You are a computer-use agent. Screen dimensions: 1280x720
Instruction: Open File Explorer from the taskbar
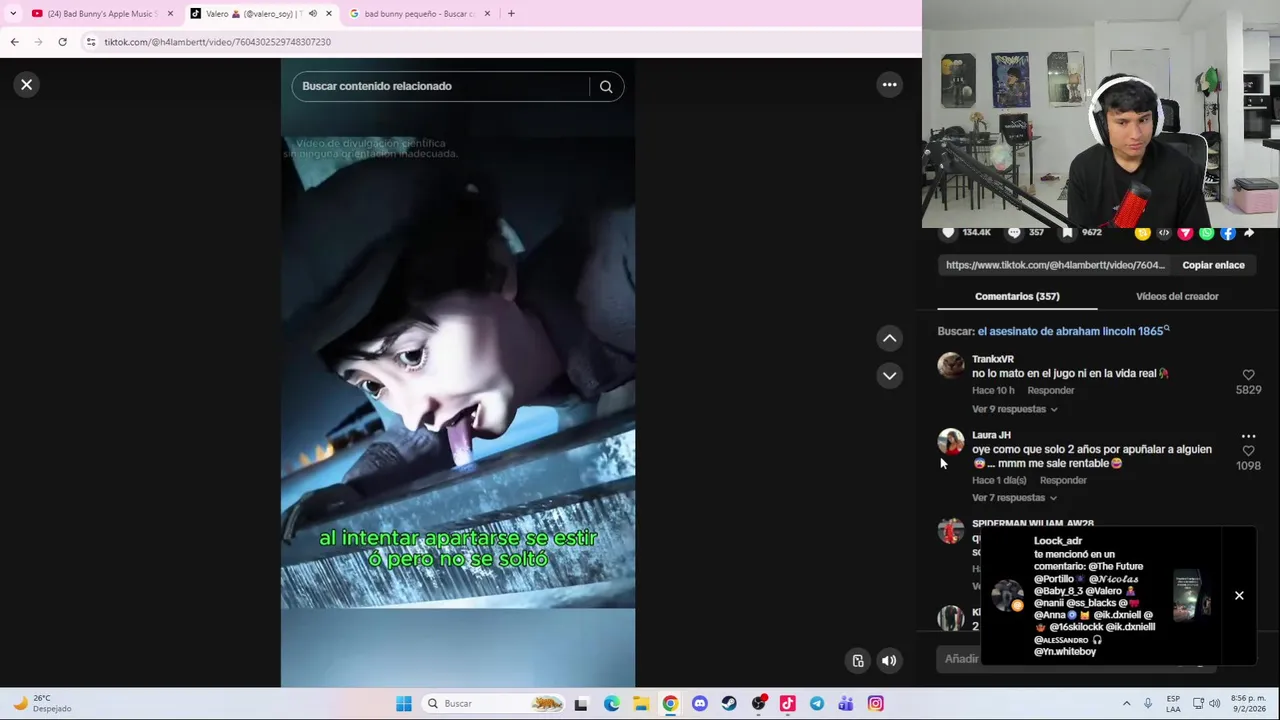click(x=641, y=704)
